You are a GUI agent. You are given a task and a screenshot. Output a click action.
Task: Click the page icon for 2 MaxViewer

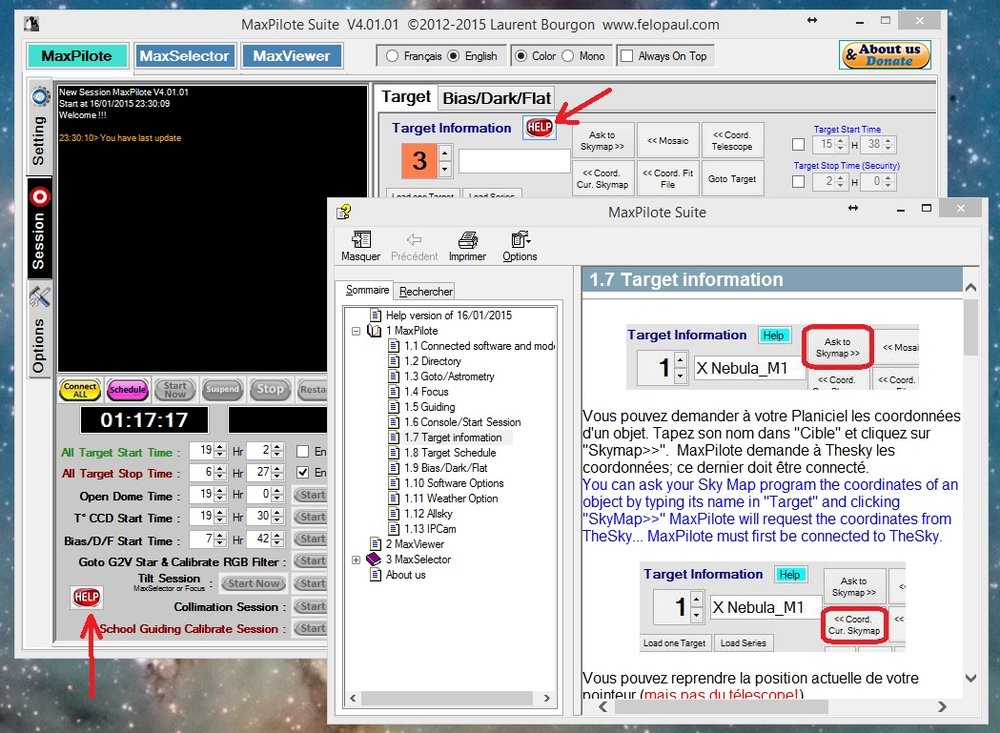[x=376, y=544]
